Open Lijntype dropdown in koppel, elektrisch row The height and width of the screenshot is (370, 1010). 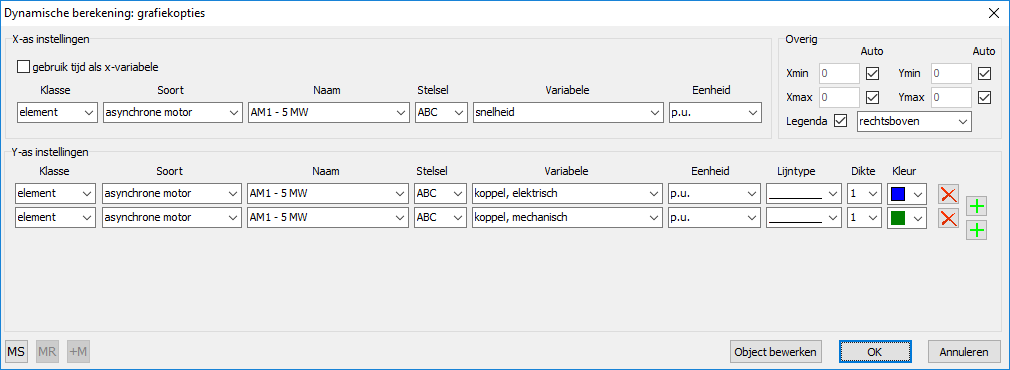[804, 193]
